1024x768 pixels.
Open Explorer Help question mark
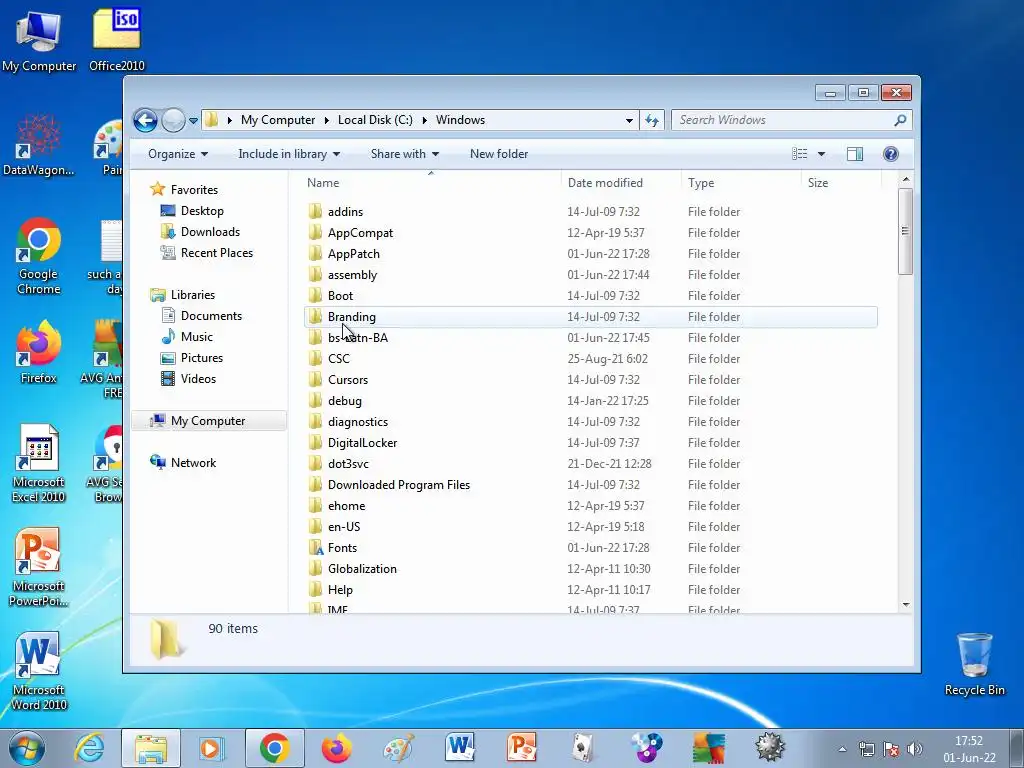tap(891, 154)
